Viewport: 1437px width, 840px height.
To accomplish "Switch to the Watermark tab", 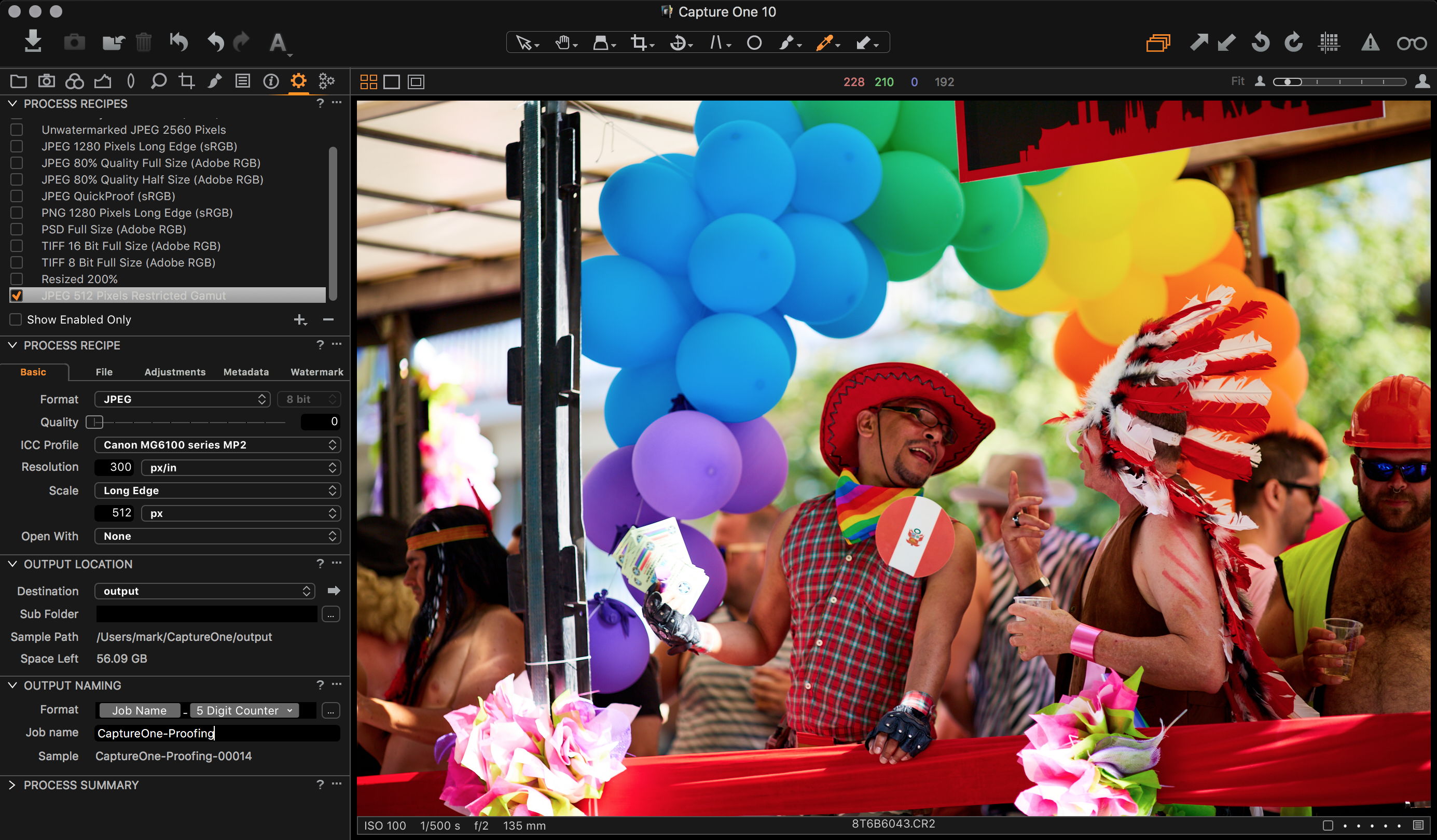I will (x=316, y=372).
